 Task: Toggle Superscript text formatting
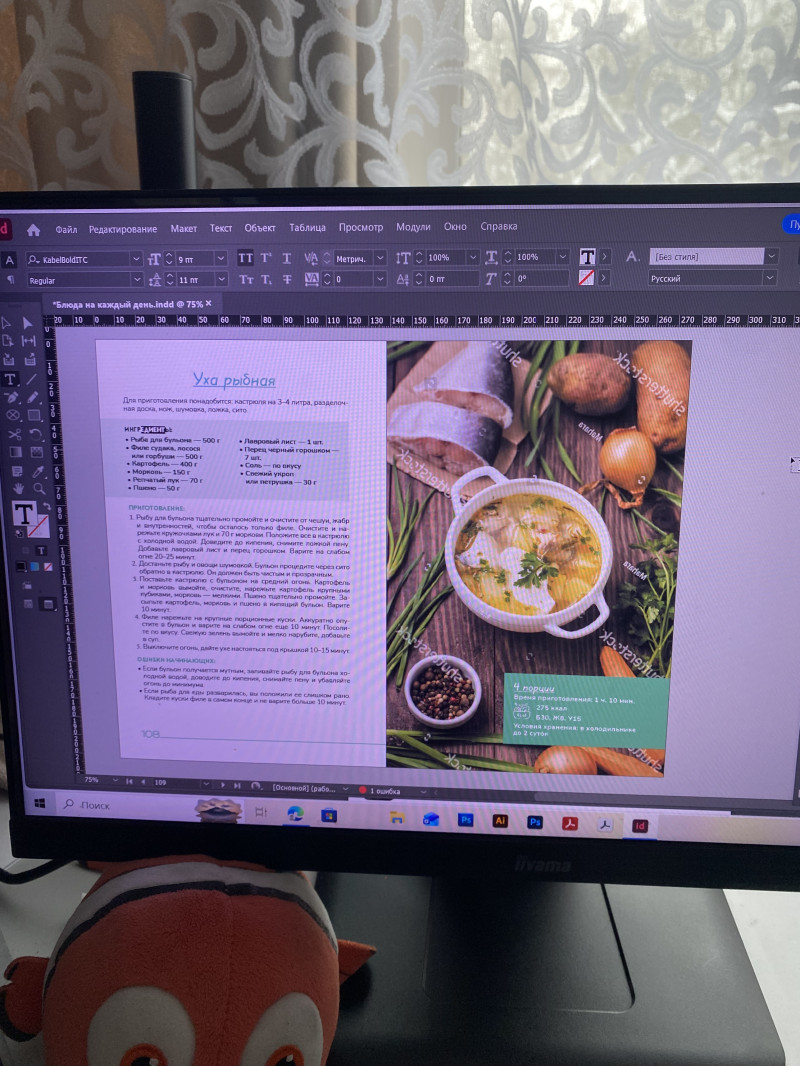point(266,258)
